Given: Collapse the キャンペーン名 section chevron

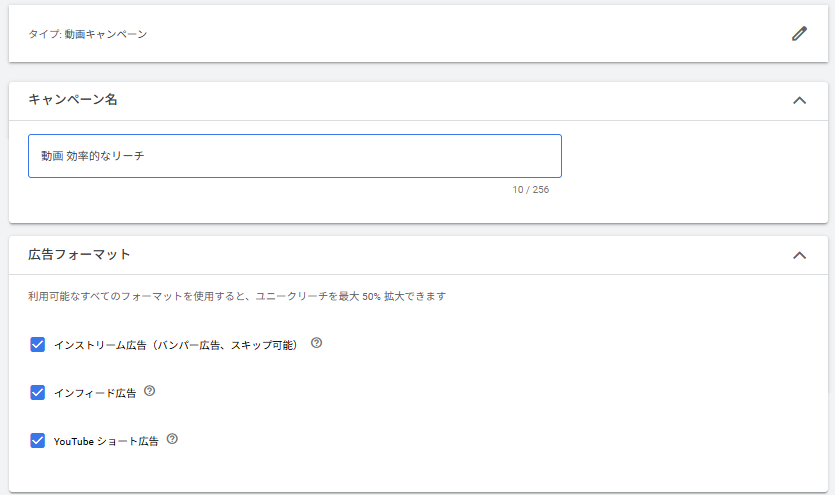Looking at the screenshot, I should [x=799, y=100].
